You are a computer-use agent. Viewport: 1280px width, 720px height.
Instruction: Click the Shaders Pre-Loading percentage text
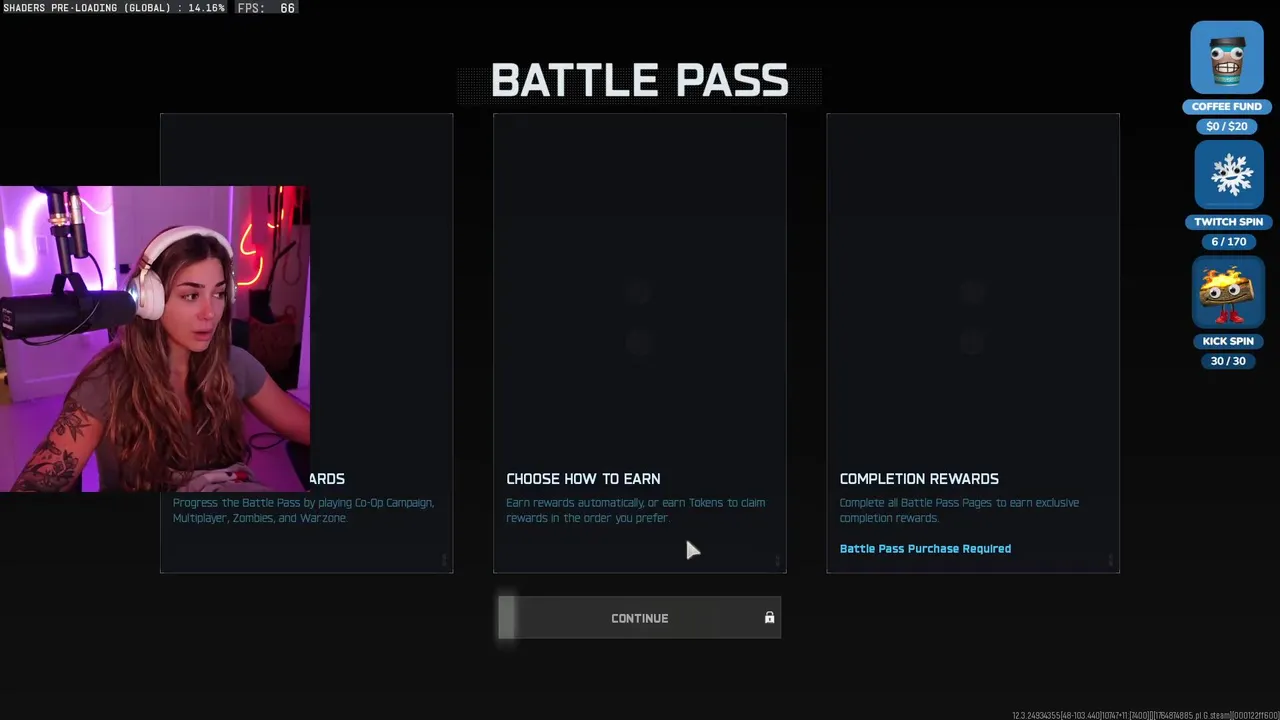coord(114,8)
